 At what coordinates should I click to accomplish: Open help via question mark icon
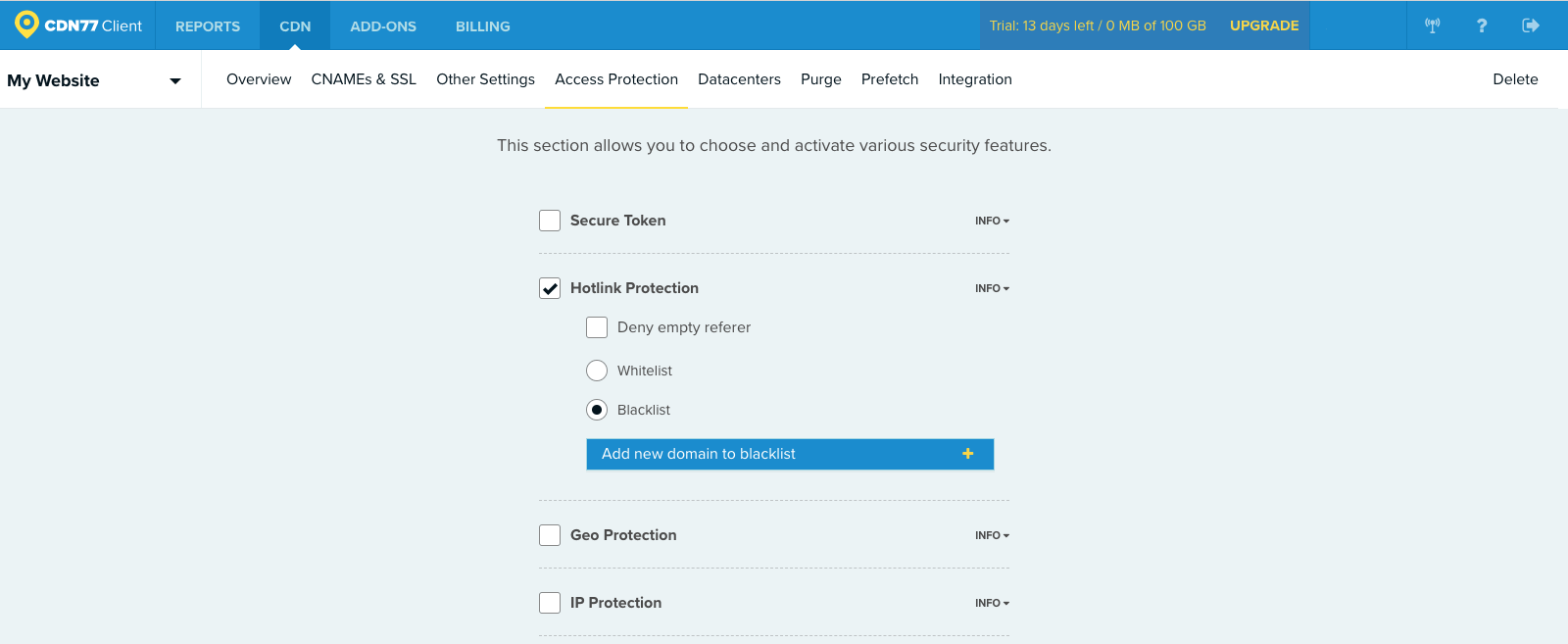point(1482,25)
